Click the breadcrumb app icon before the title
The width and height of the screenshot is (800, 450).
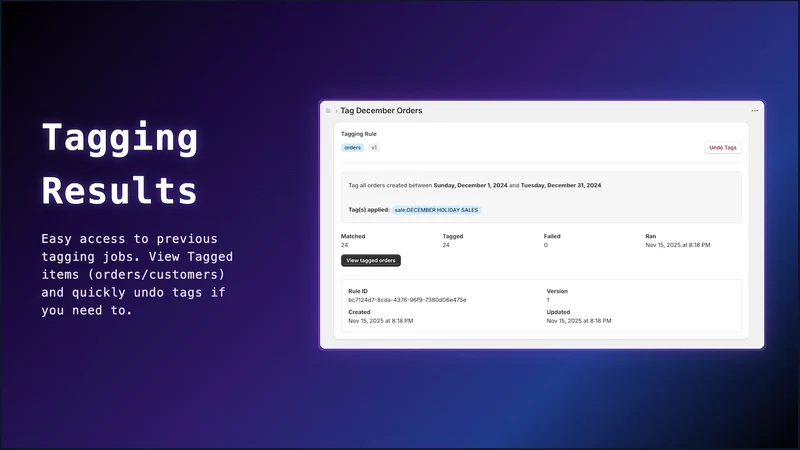click(328, 111)
